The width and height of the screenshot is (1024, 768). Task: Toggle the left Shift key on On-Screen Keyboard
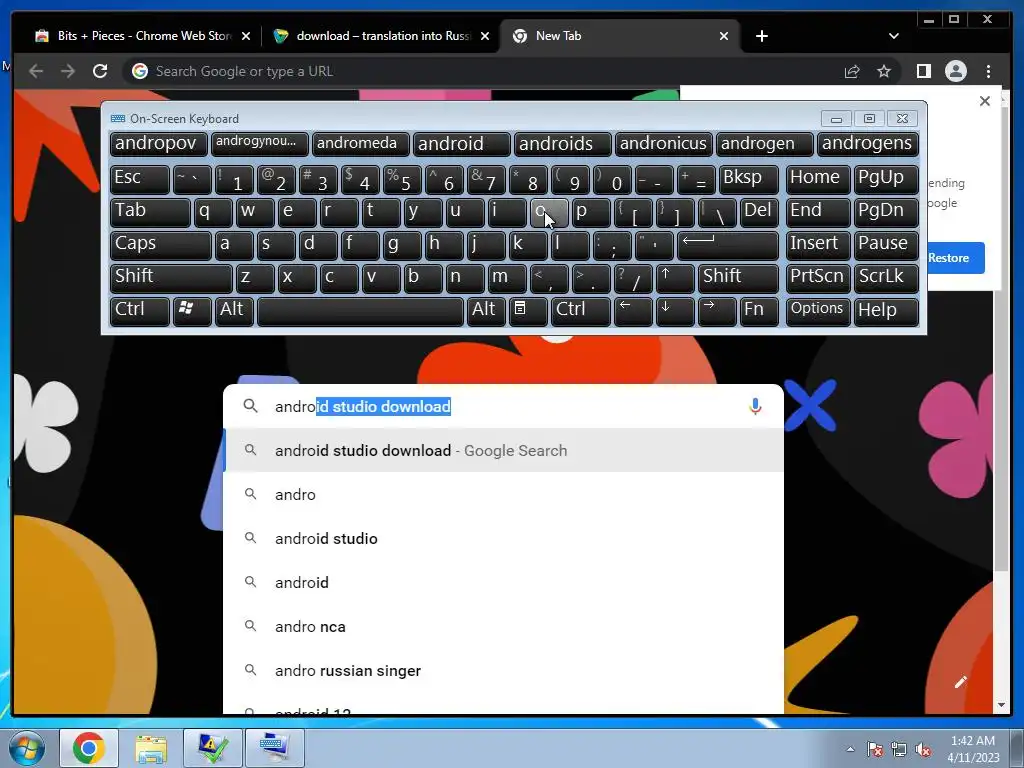pyautogui.click(x=171, y=277)
